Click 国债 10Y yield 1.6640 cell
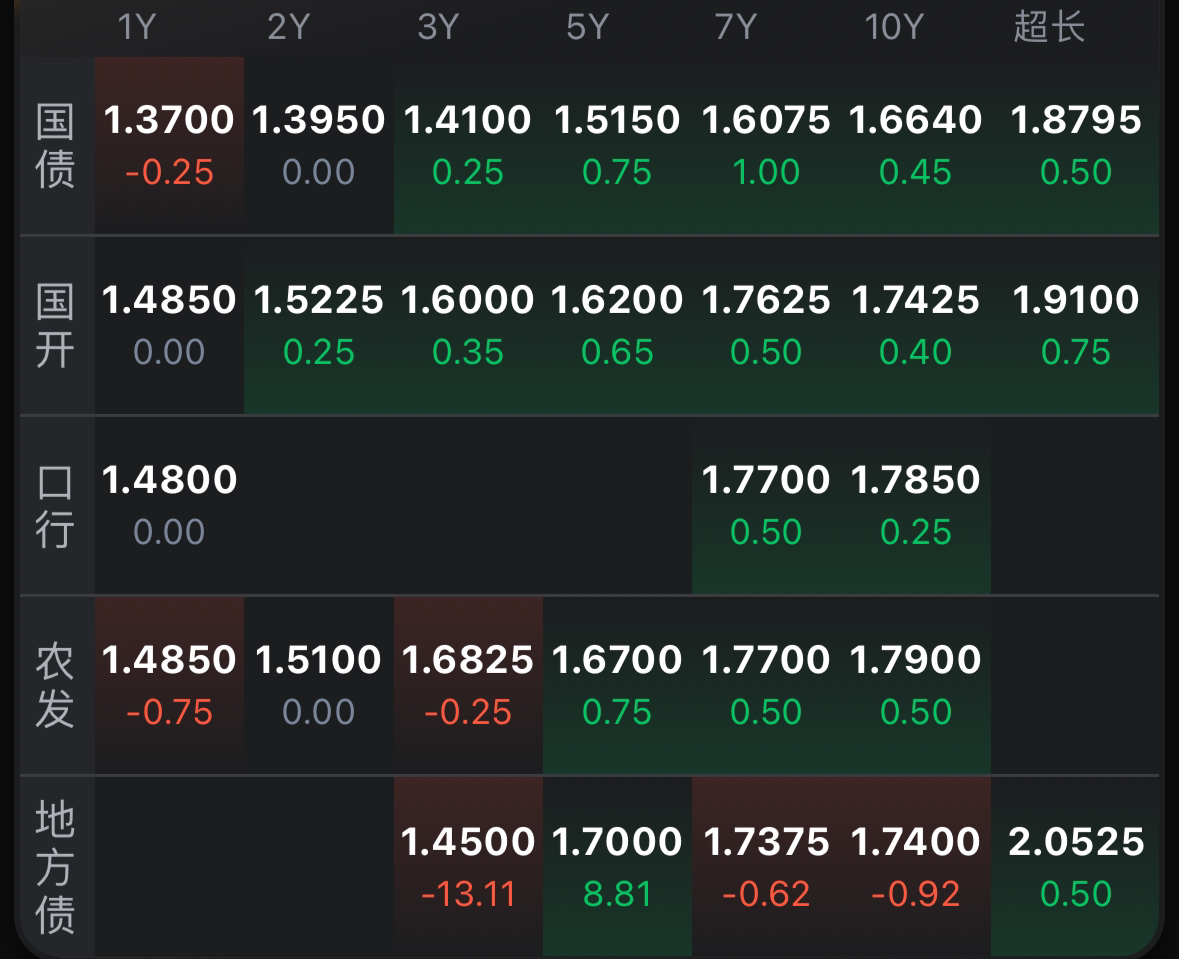1179x959 pixels. 916,144
